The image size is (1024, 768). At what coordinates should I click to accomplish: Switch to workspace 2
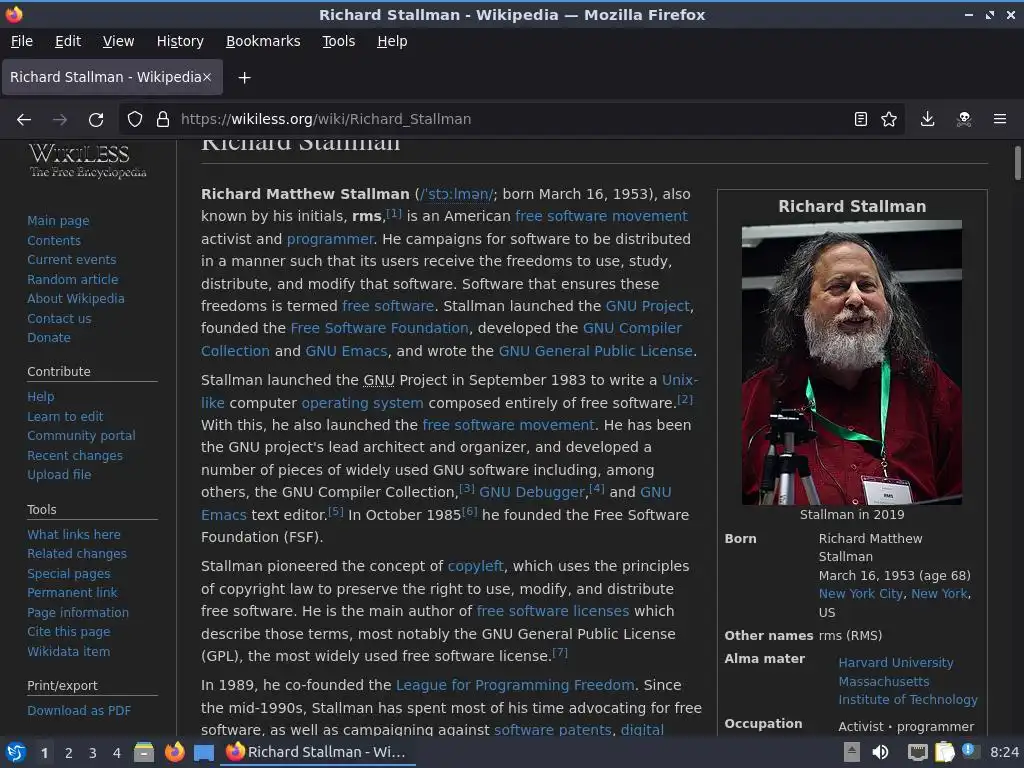[69, 753]
